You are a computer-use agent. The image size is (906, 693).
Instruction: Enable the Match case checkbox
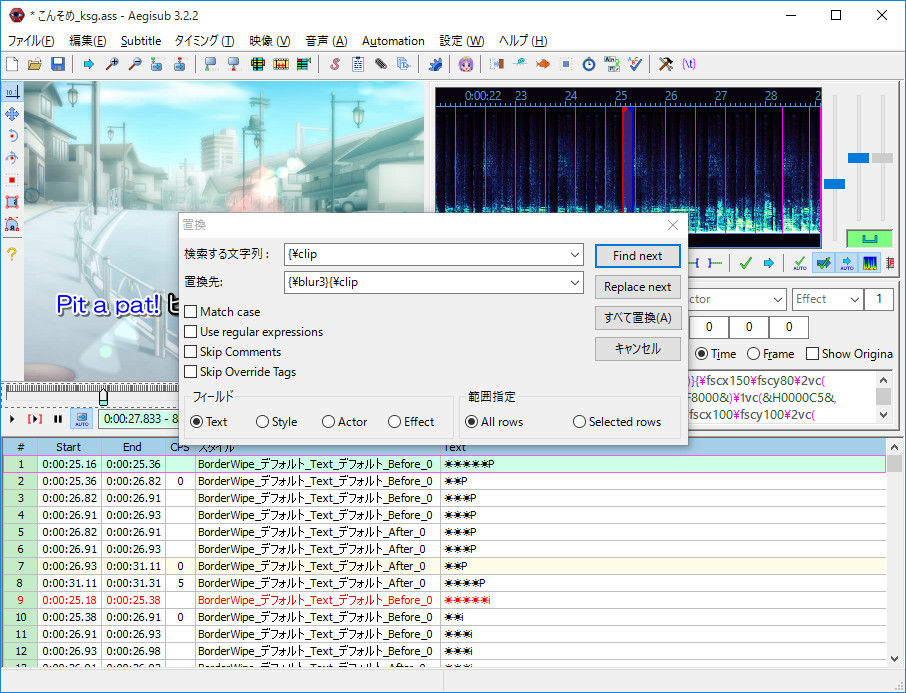191,312
